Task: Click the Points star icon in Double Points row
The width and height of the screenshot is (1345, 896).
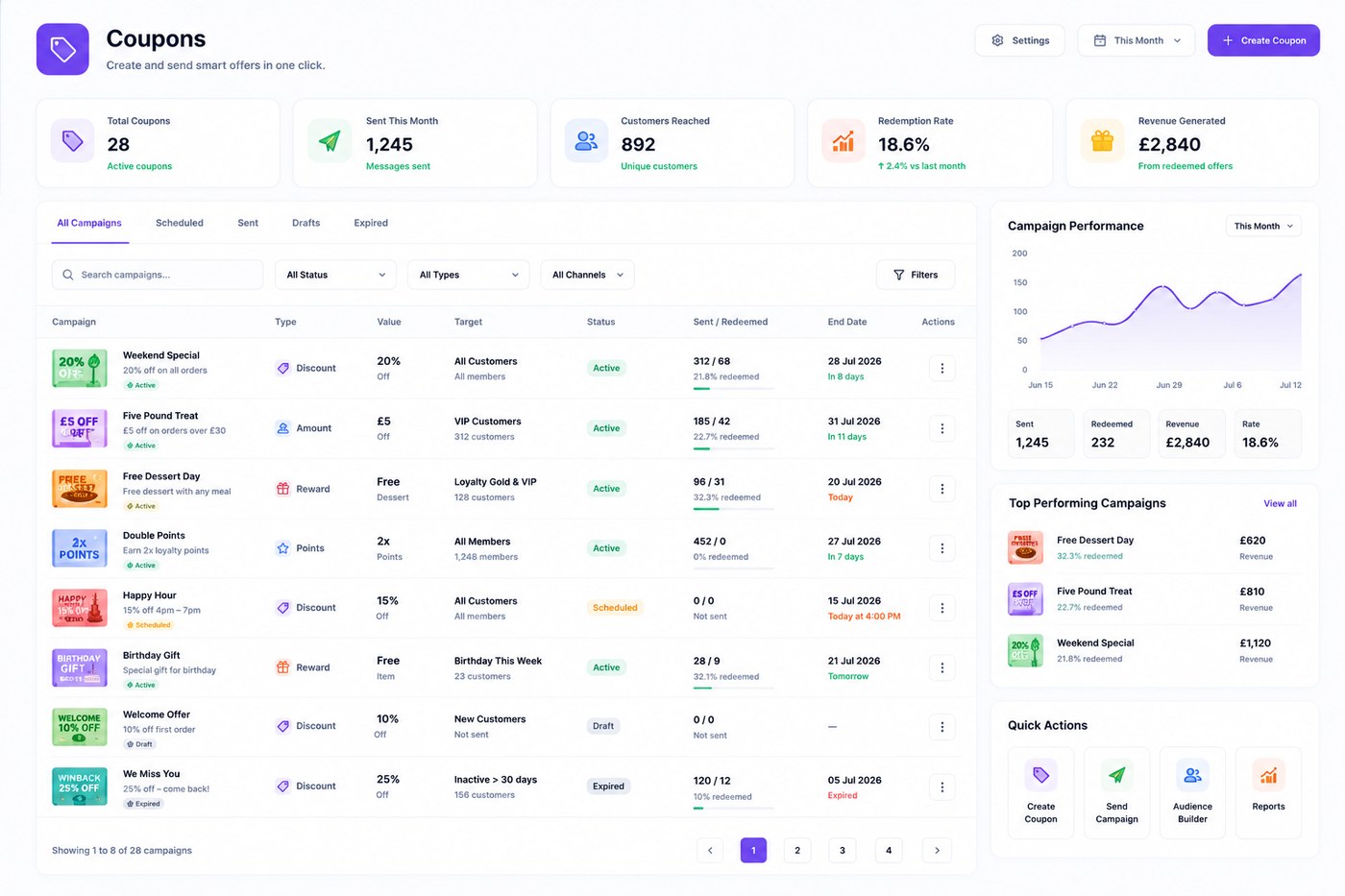Action: coord(282,548)
